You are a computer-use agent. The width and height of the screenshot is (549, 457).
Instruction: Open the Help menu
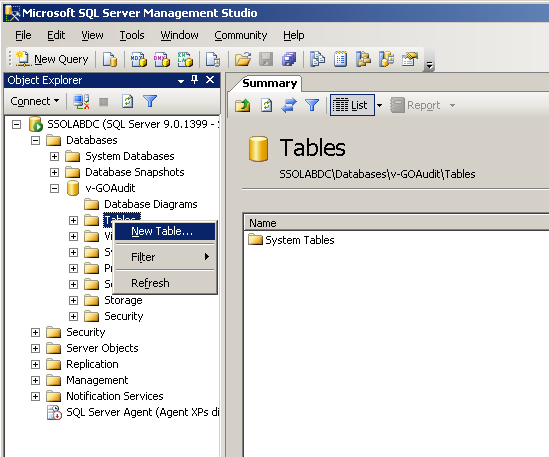coord(294,35)
